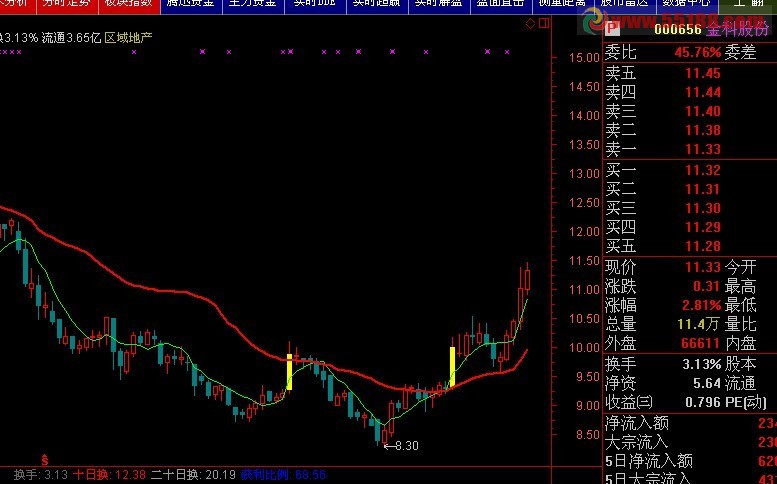Click the PE(动) label

click(x=746, y=402)
